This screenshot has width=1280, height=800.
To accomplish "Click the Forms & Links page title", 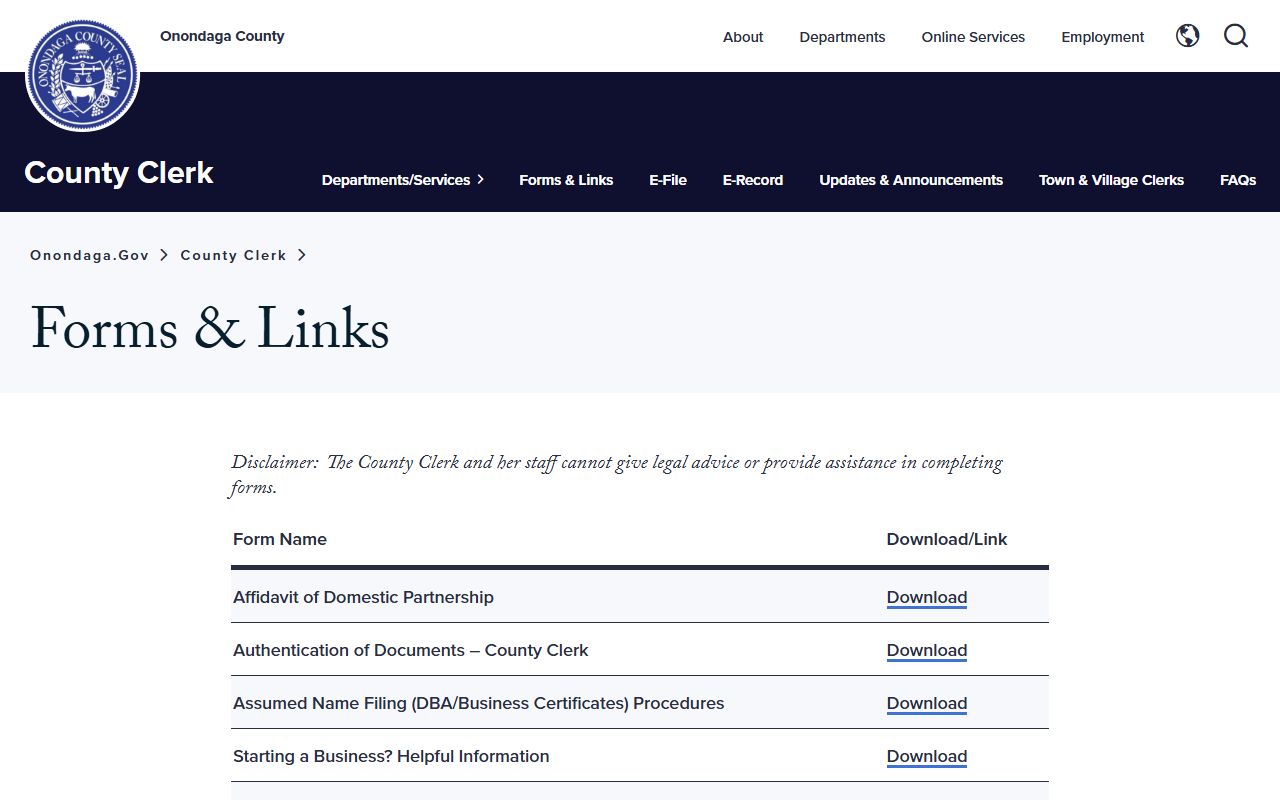I will click(210, 330).
